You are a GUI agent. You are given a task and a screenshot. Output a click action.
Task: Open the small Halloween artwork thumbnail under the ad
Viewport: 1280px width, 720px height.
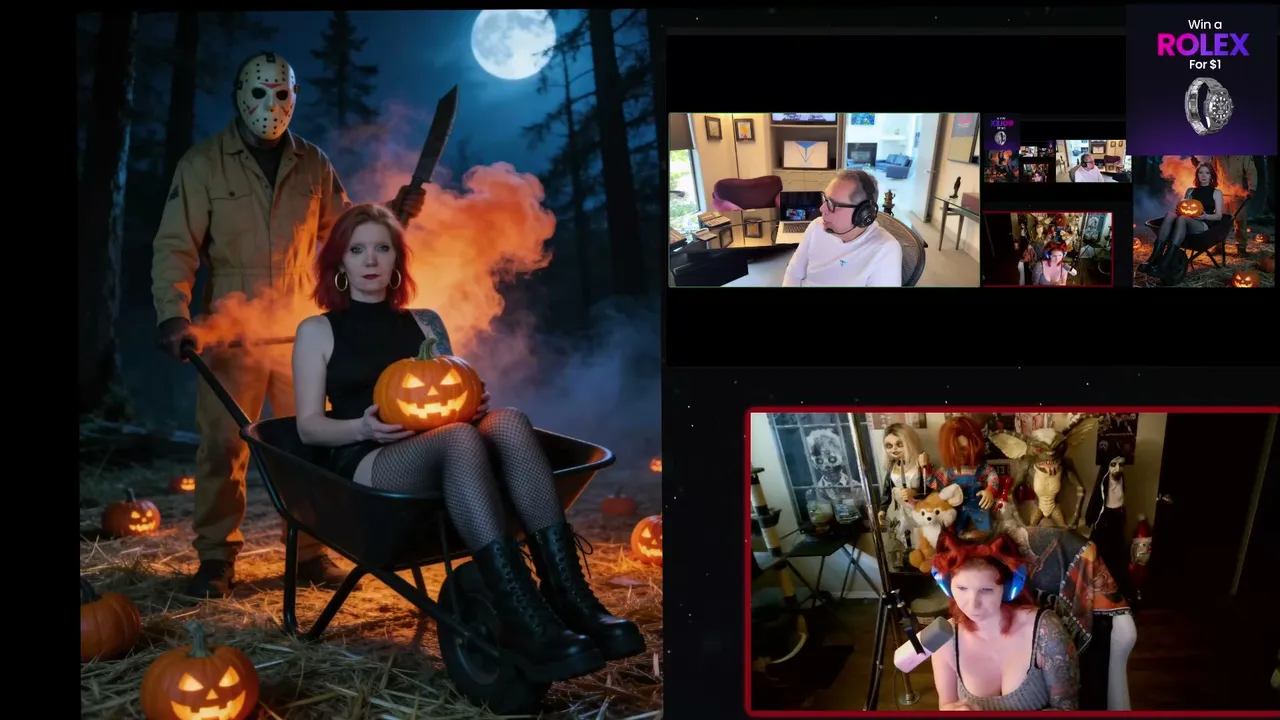pos(1205,221)
